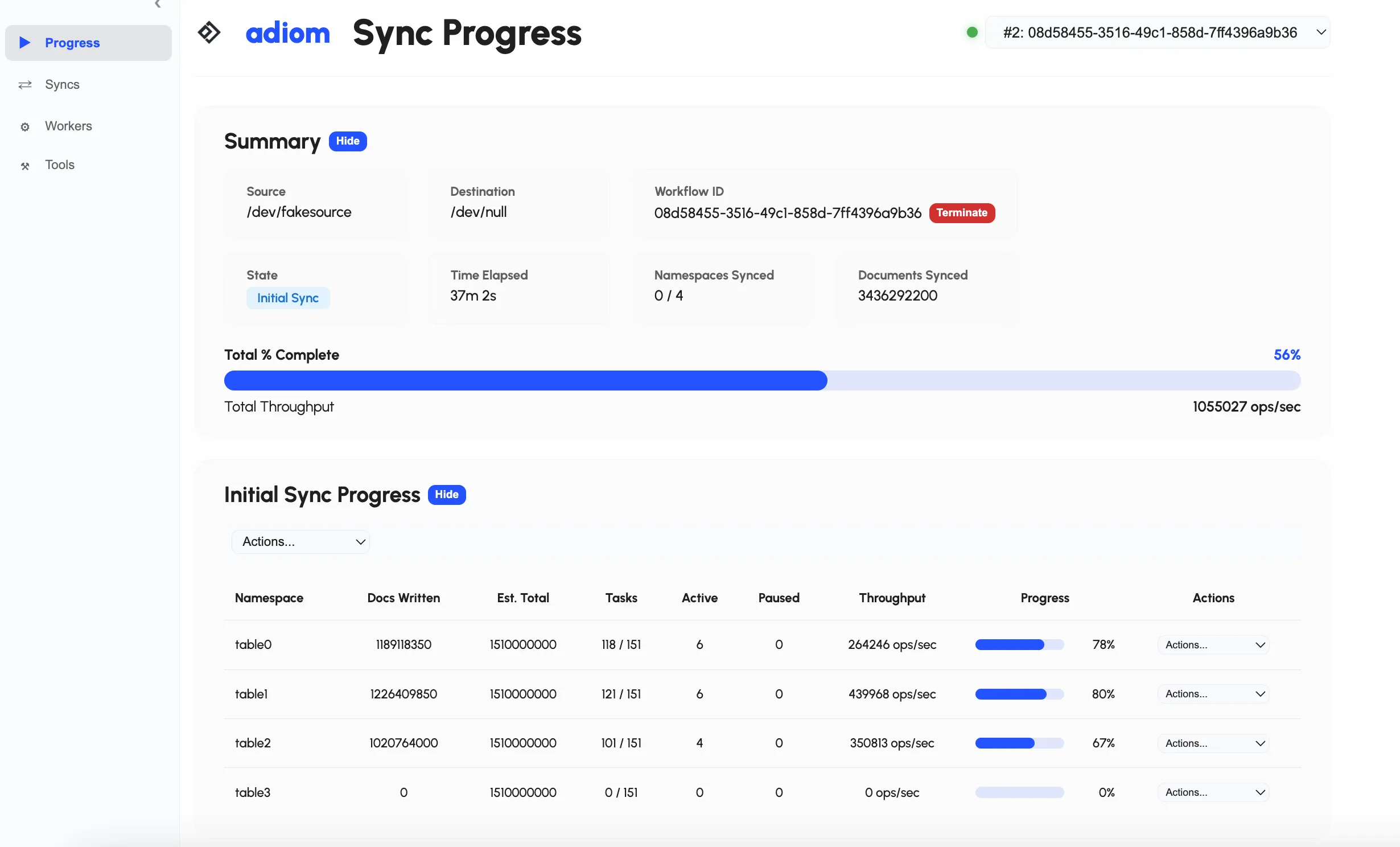Click the Tools wrench icon
1400x847 pixels.
[x=25, y=166]
